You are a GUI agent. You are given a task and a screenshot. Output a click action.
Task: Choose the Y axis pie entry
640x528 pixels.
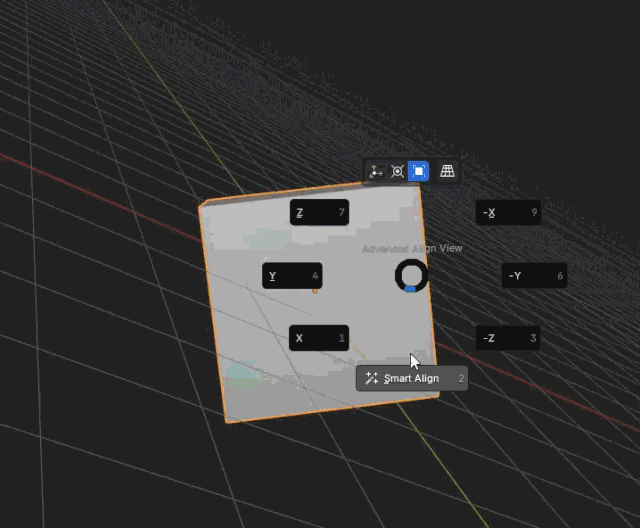[x=292, y=276]
